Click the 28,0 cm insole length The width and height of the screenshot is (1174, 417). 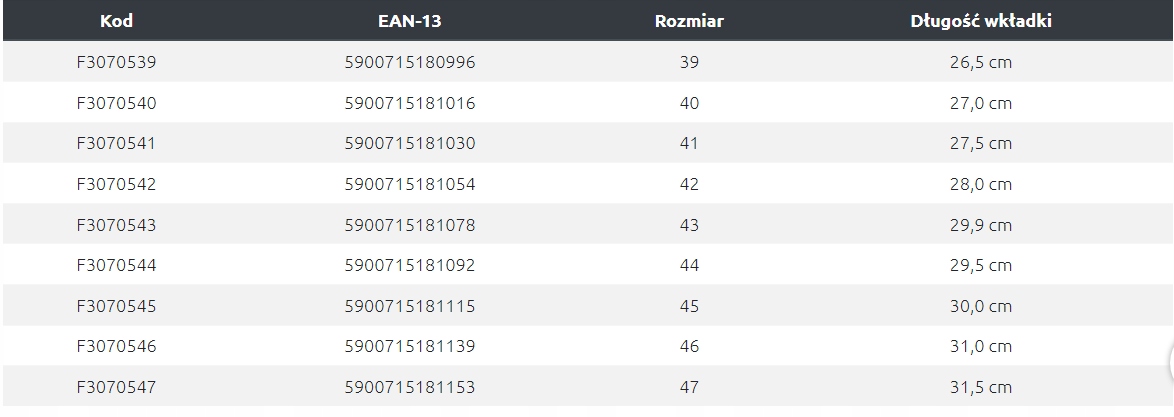pos(980,184)
